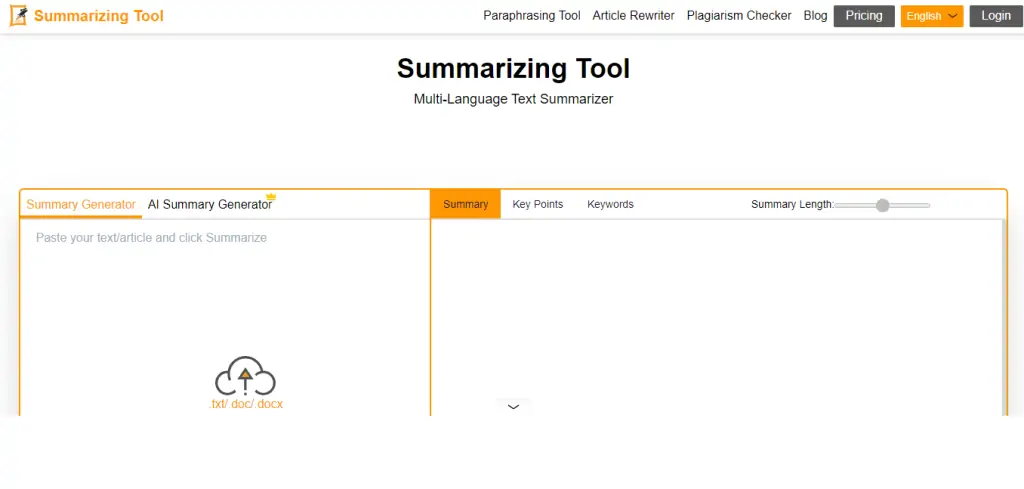This screenshot has height=489, width=1024.
Task: Visit the Blog page
Action: (815, 16)
